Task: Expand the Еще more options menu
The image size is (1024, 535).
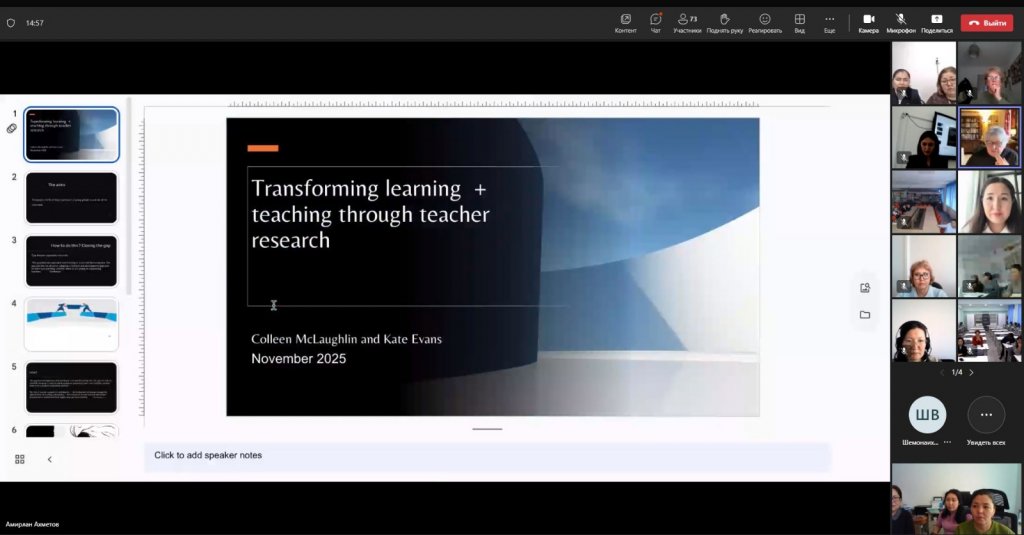Action: point(829,22)
